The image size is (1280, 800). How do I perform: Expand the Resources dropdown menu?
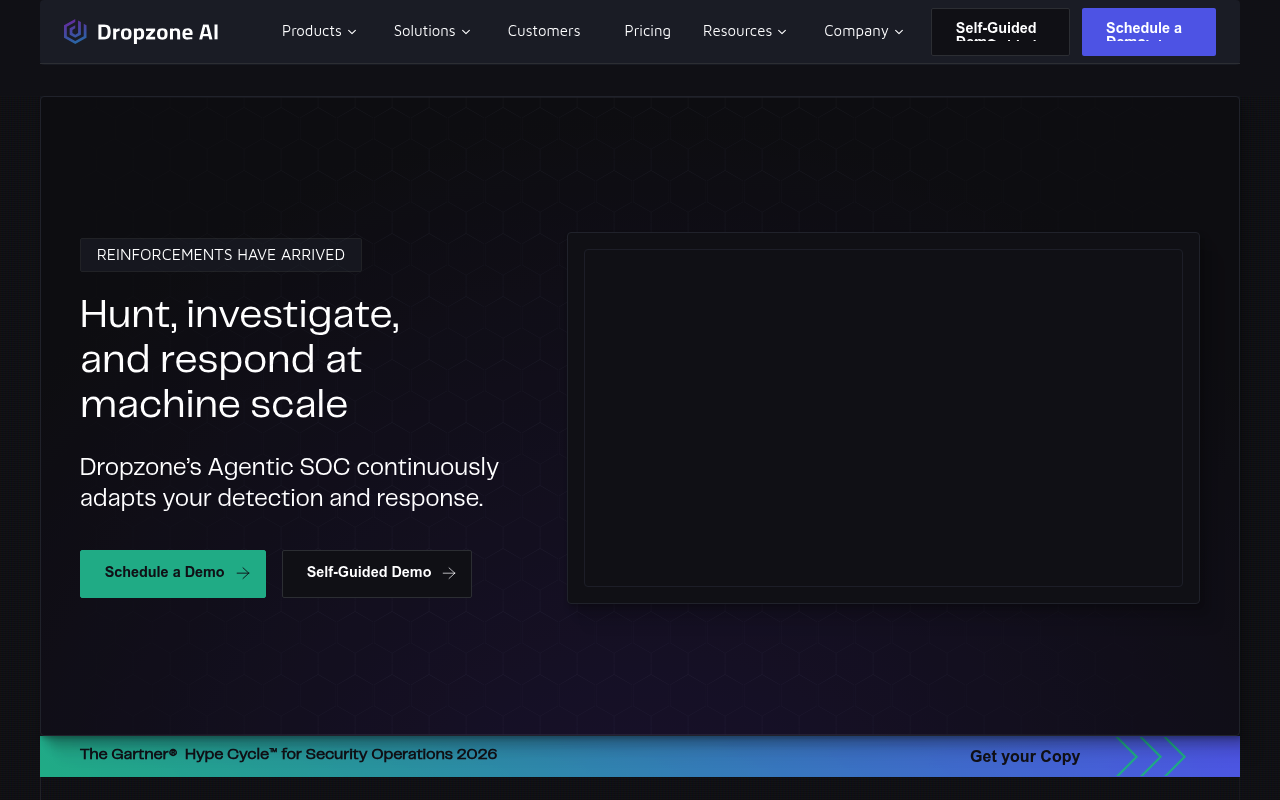745,31
